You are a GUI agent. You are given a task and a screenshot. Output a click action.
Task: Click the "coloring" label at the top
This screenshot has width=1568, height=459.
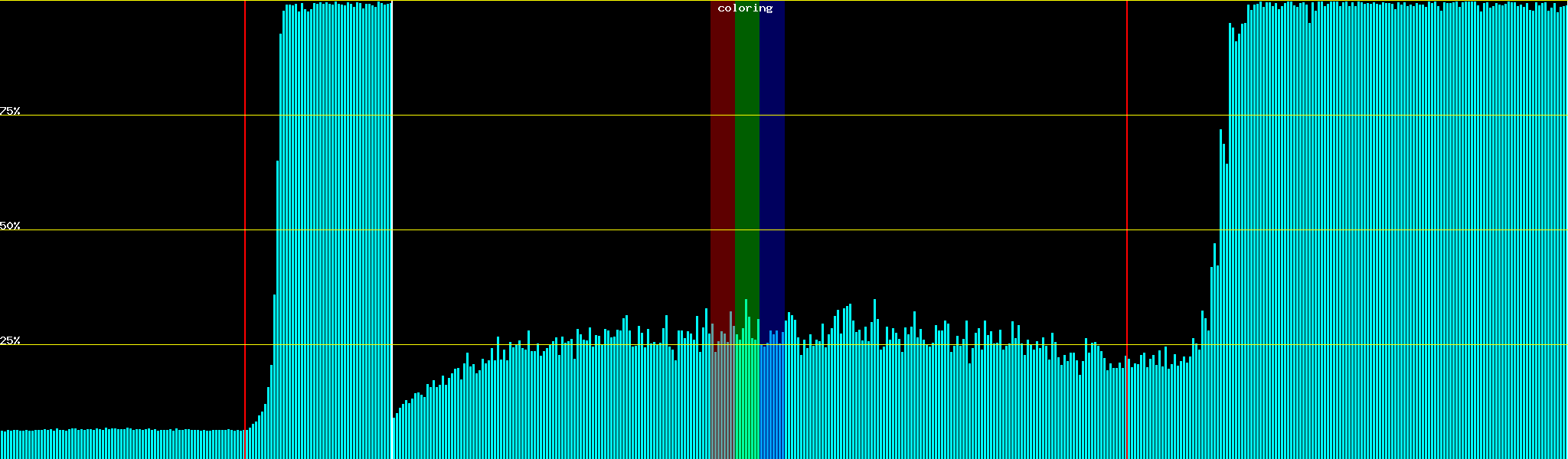(x=745, y=8)
